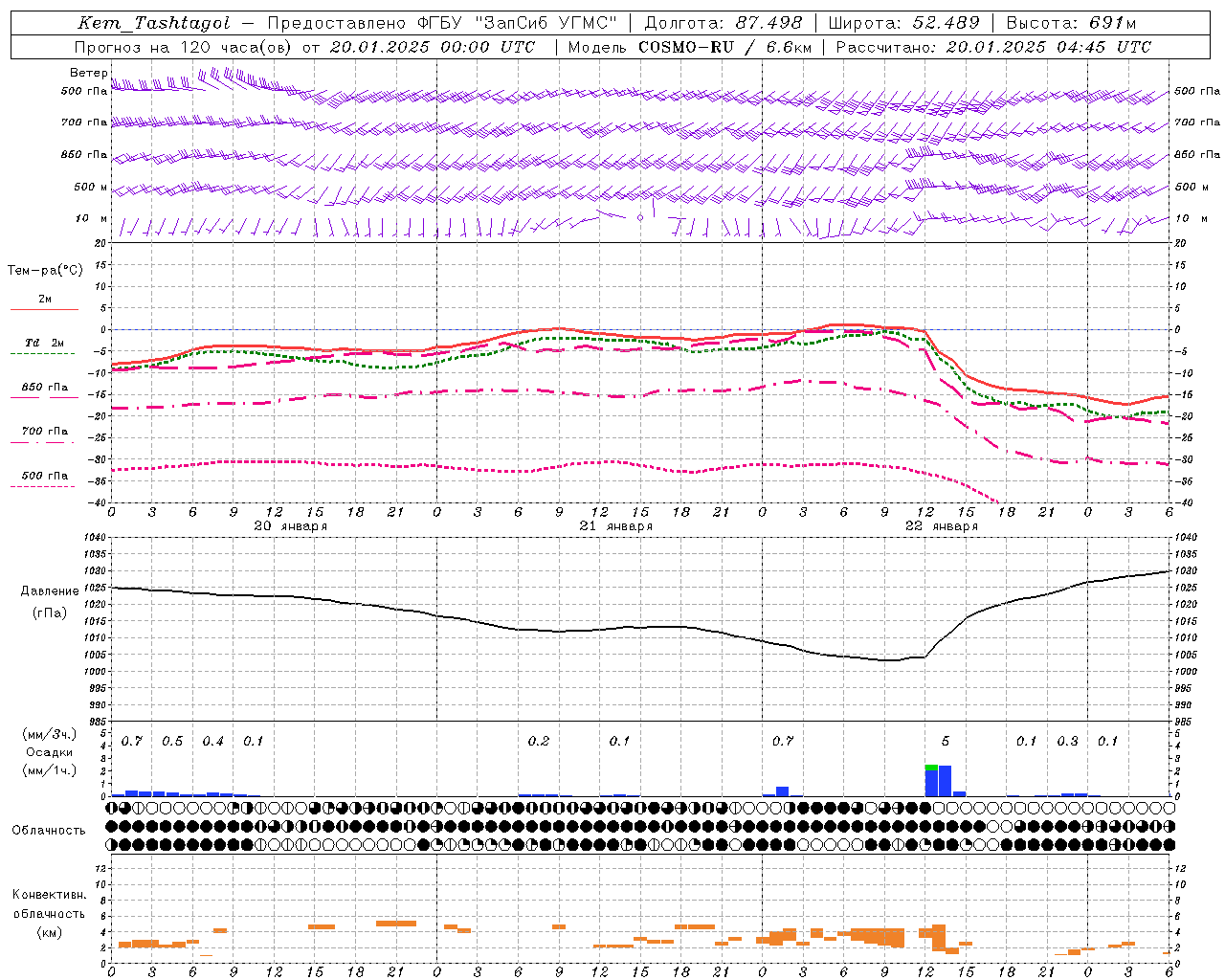
Task: Click the 'Td 2м' dew point legend entry
Action: click(44, 343)
